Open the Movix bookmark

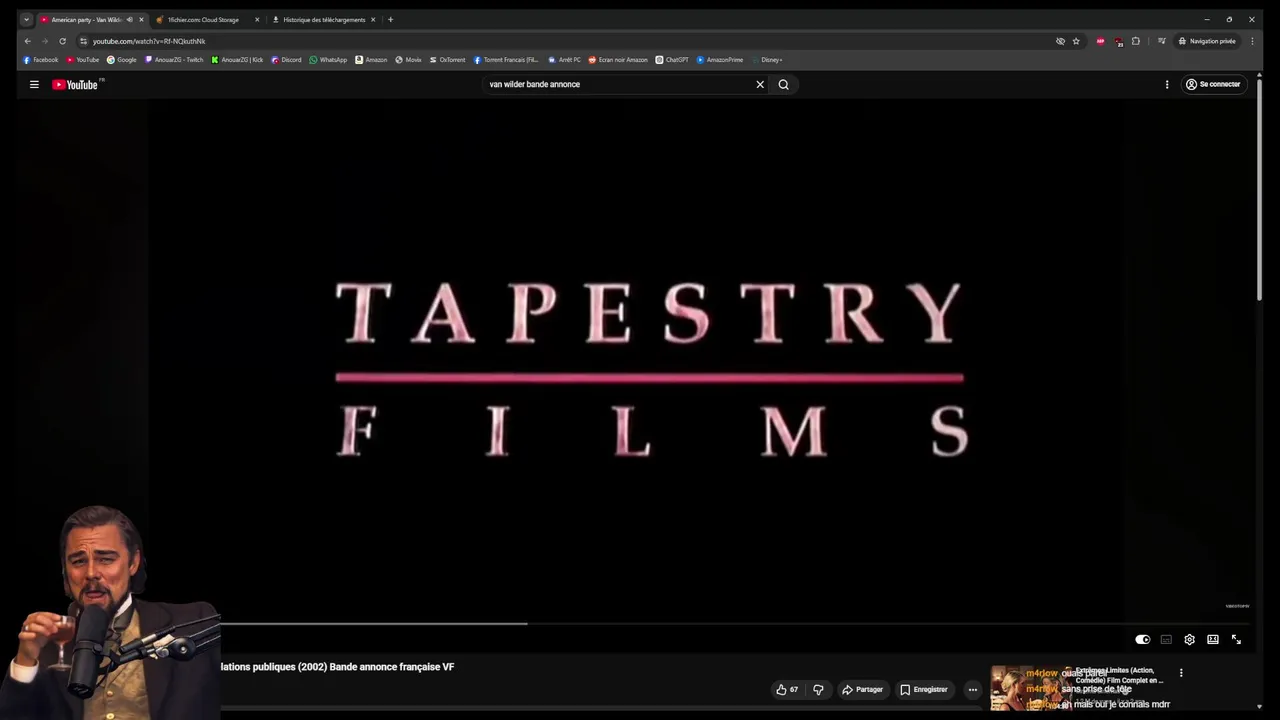(x=408, y=60)
